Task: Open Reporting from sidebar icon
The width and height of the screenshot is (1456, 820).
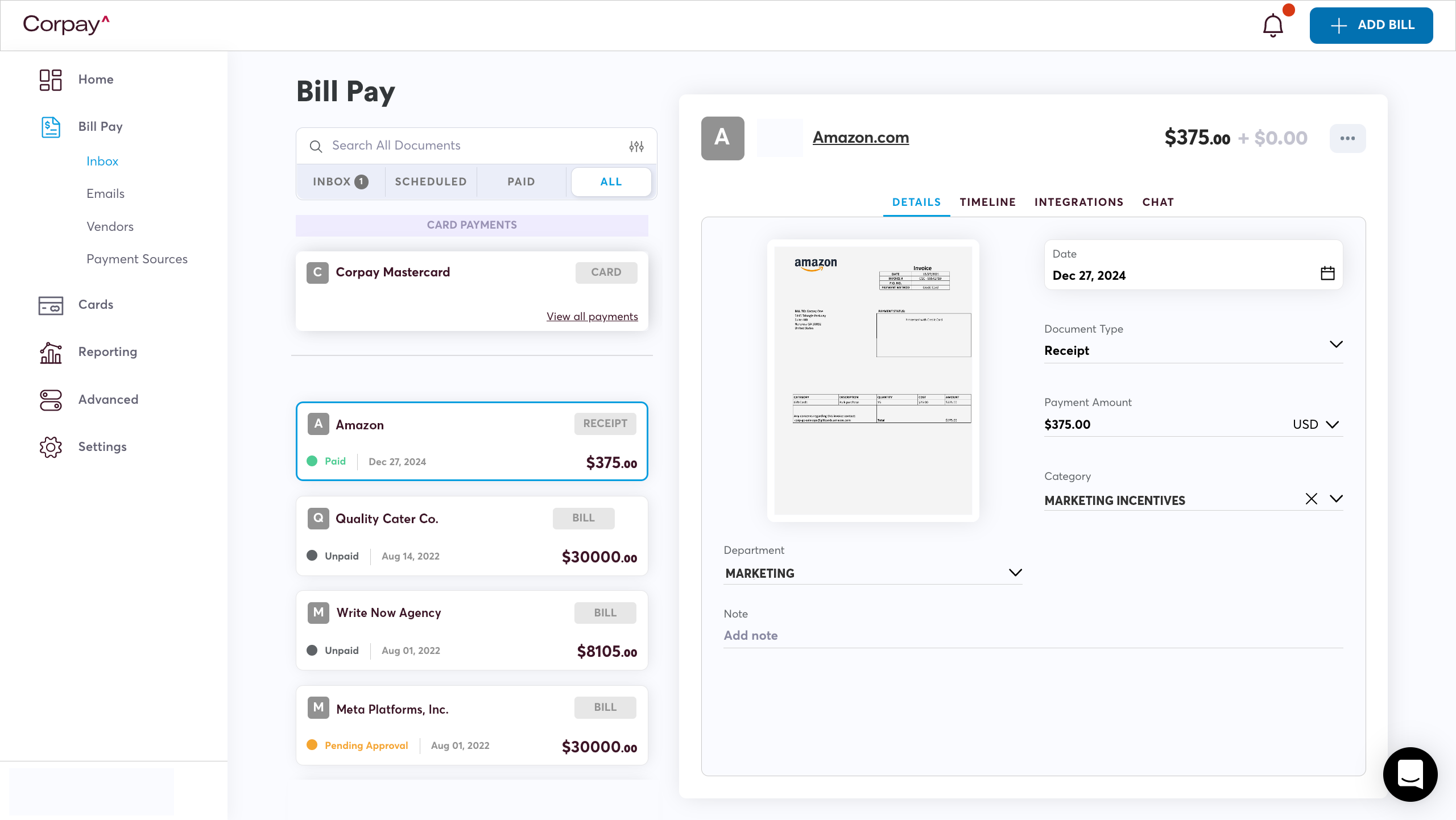Action: 50,353
